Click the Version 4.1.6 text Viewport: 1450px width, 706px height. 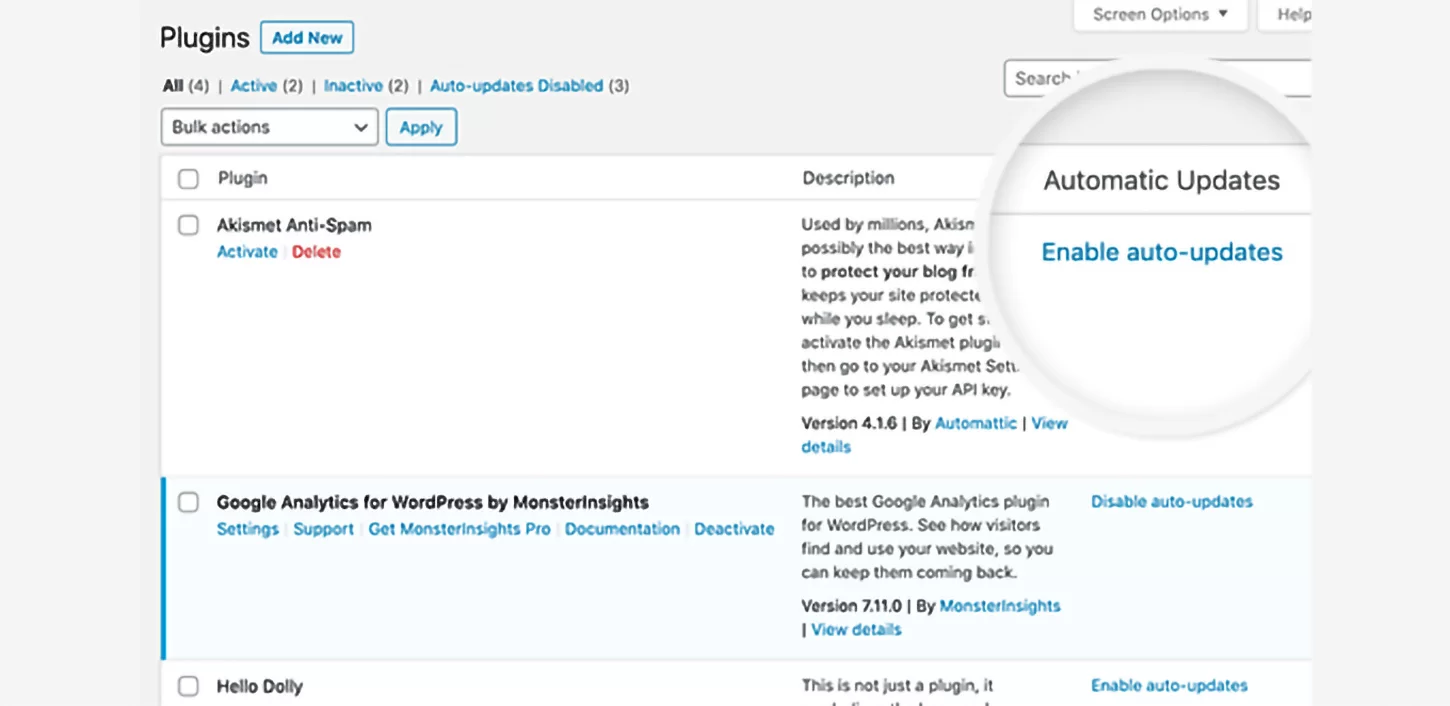tap(850, 423)
